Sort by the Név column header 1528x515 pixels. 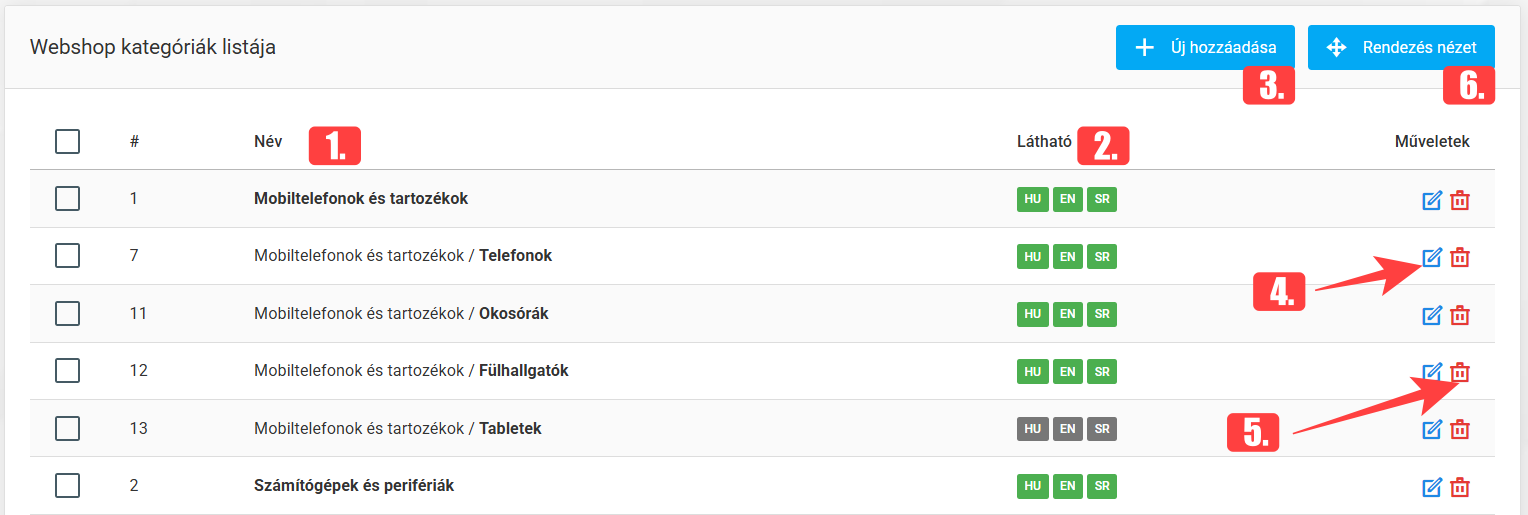tap(268, 142)
